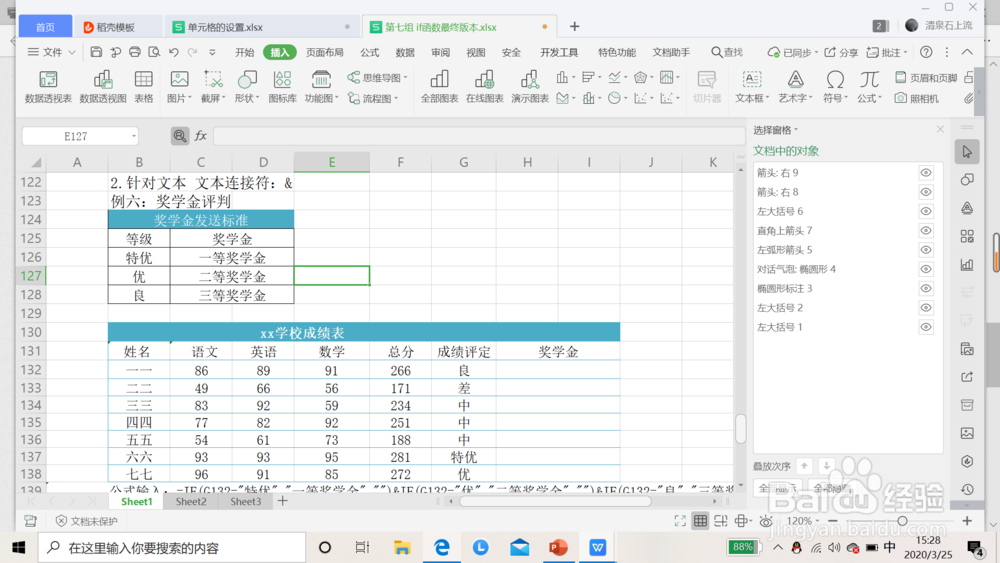Click the print icon in quick toolbar
The width and height of the screenshot is (1000, 563).
click(135, 52)
